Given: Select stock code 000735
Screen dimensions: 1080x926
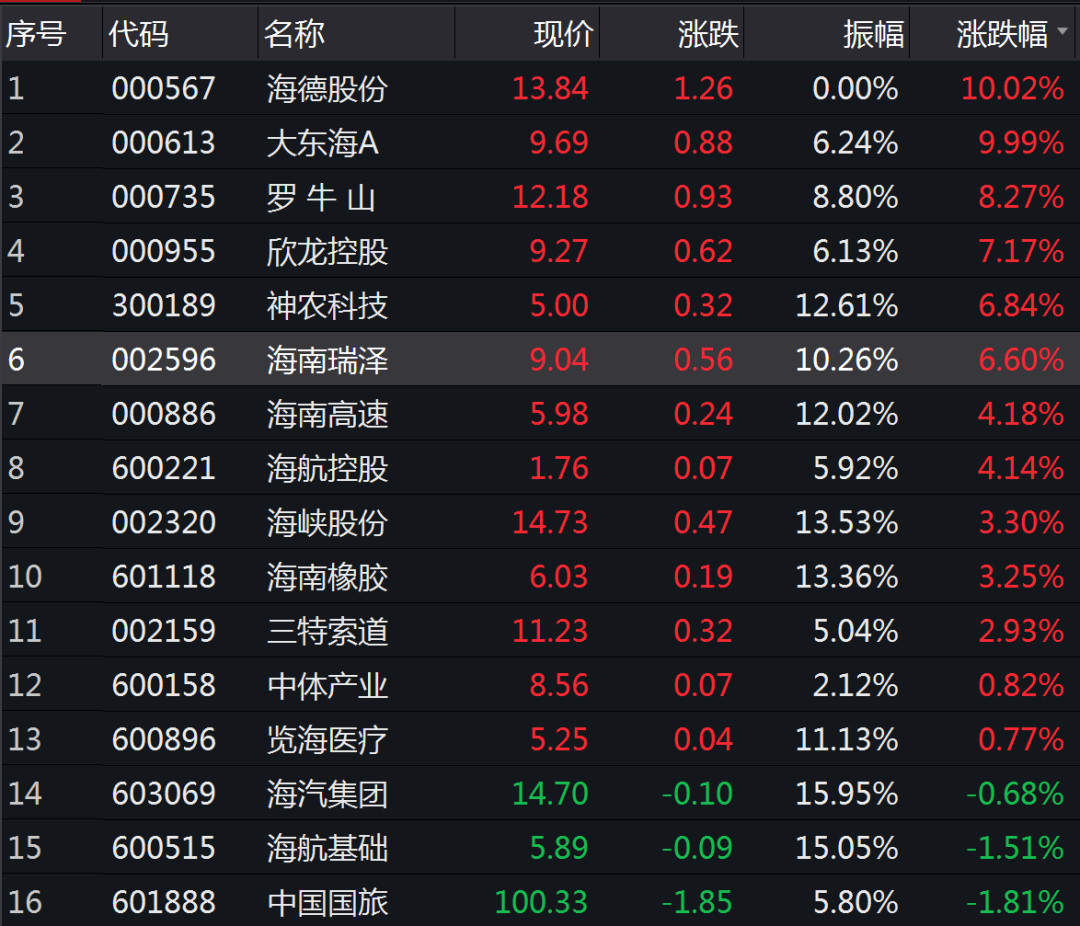Looking at the screenshot, I should [163, 198].
